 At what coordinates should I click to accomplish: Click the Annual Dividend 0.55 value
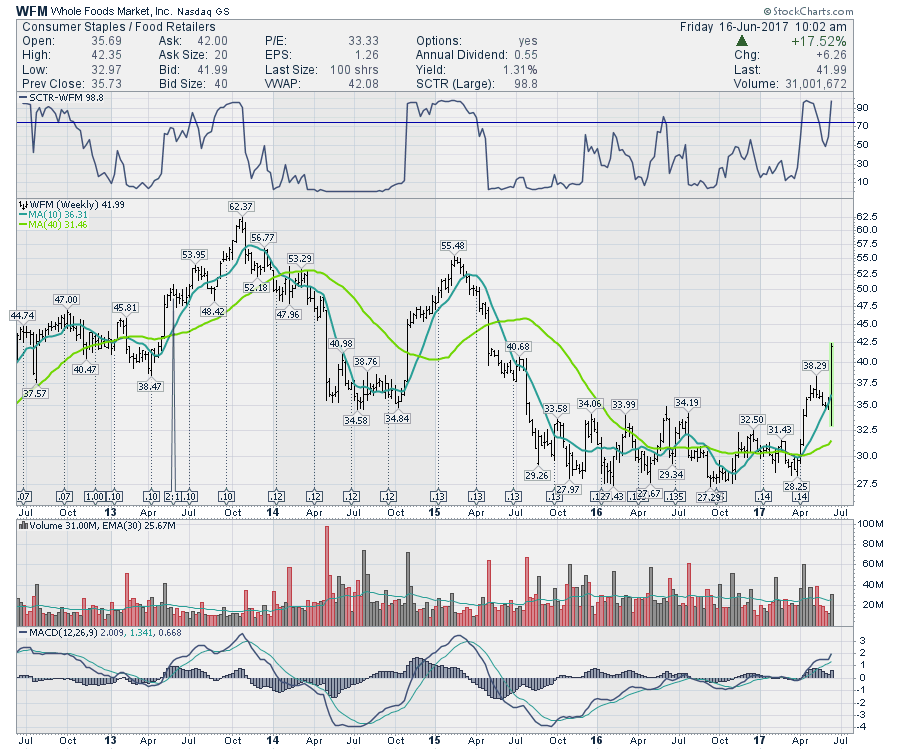(x=526, y=55)
